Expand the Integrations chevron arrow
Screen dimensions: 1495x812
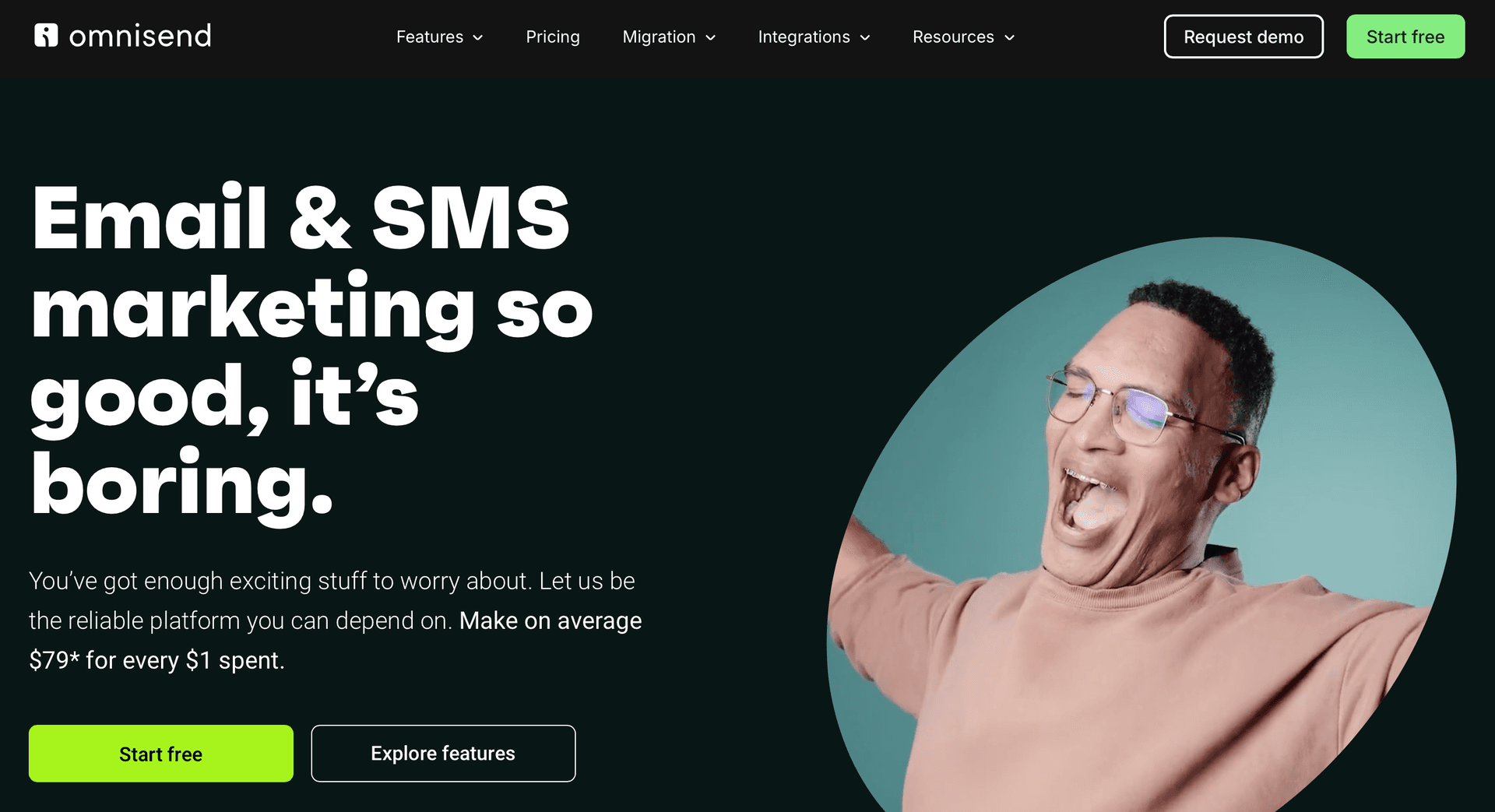pos(864,37)
